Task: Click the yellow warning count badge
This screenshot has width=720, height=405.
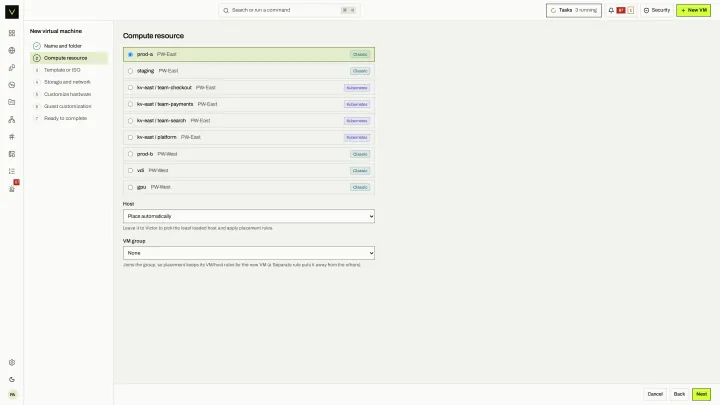Action: coord(630,10)
